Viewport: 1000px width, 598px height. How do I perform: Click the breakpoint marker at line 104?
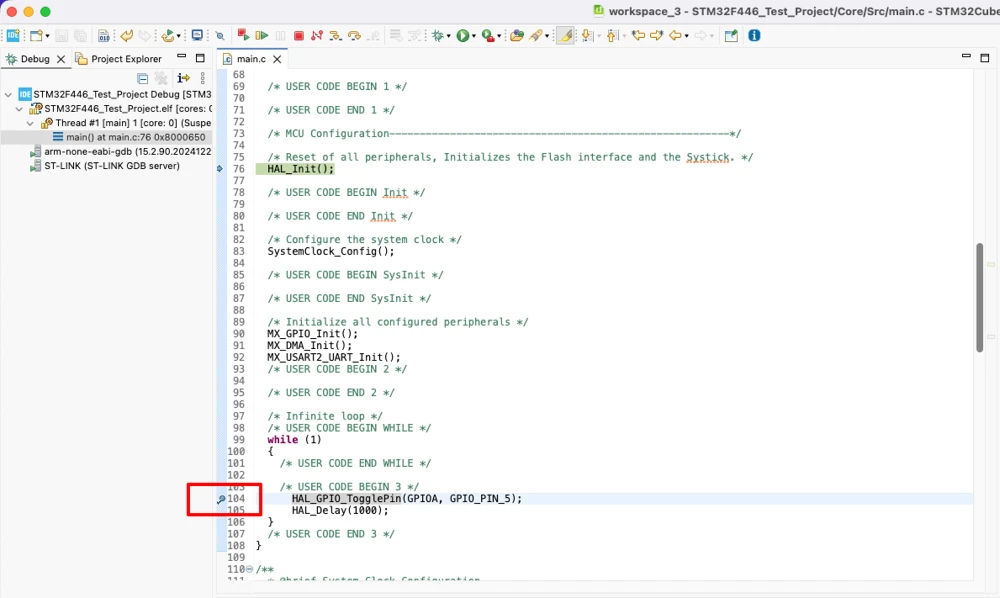pyautogui.click(x=221, y=499)
